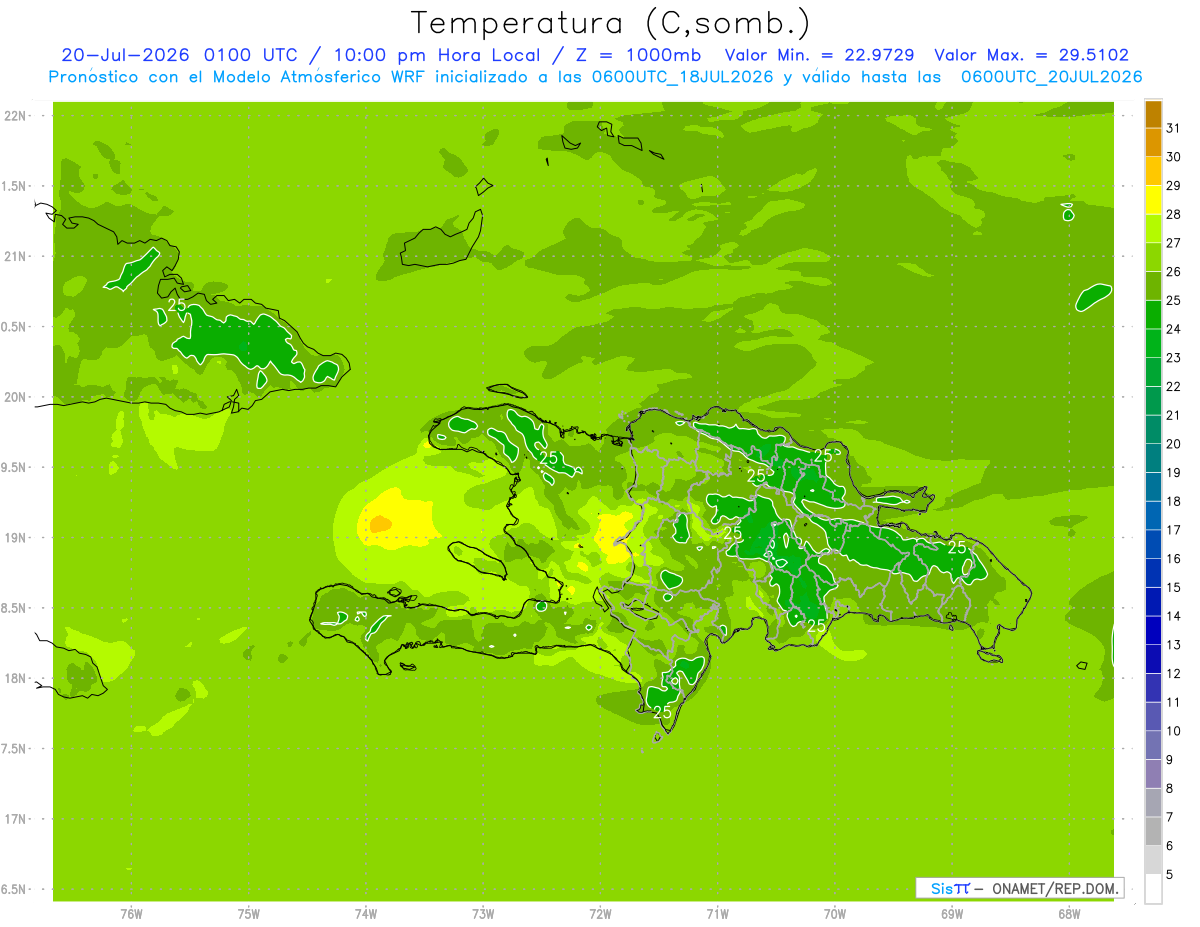
Task: Click the '17N' latitude axis label
Action: click(x=15, y=819)
